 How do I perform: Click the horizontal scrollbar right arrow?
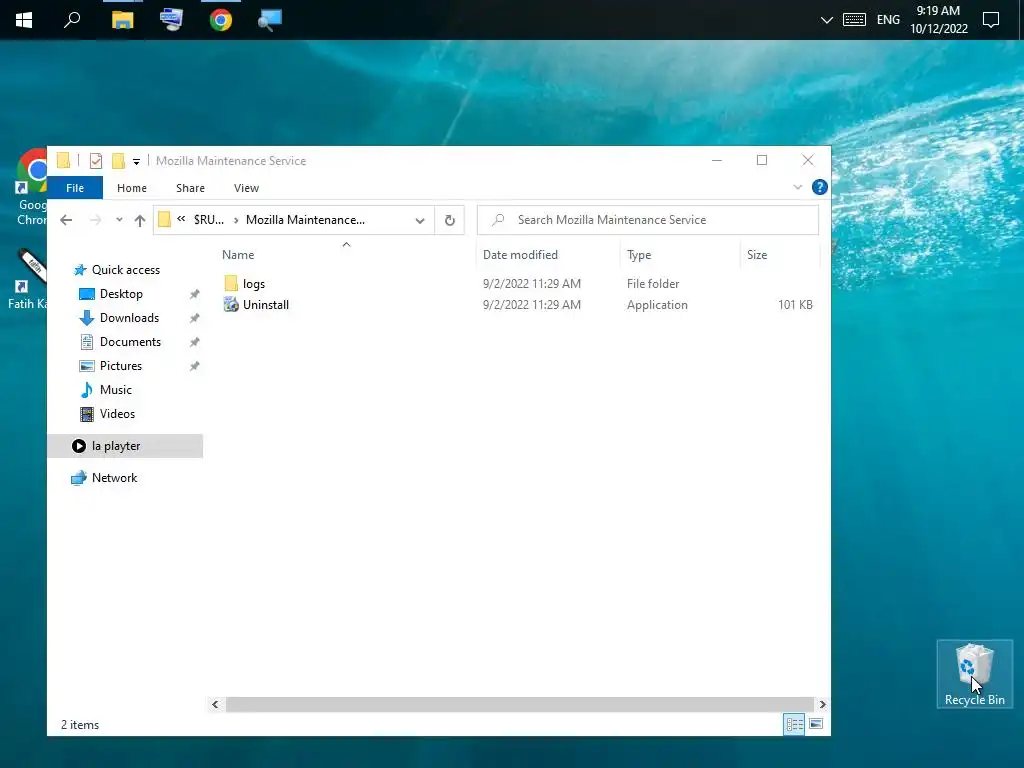click(x=822, y=705)
